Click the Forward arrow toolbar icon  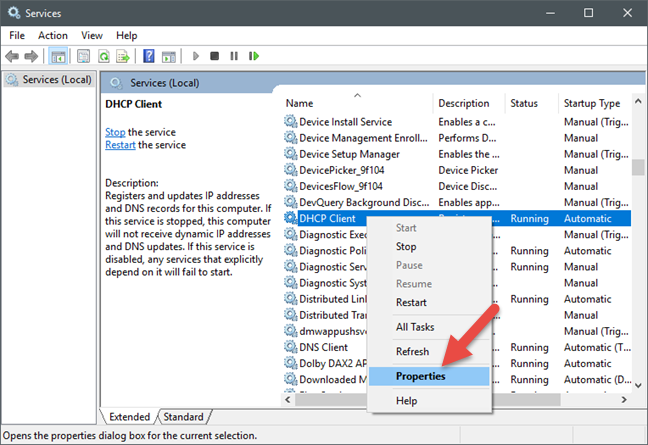click(31, 56)
